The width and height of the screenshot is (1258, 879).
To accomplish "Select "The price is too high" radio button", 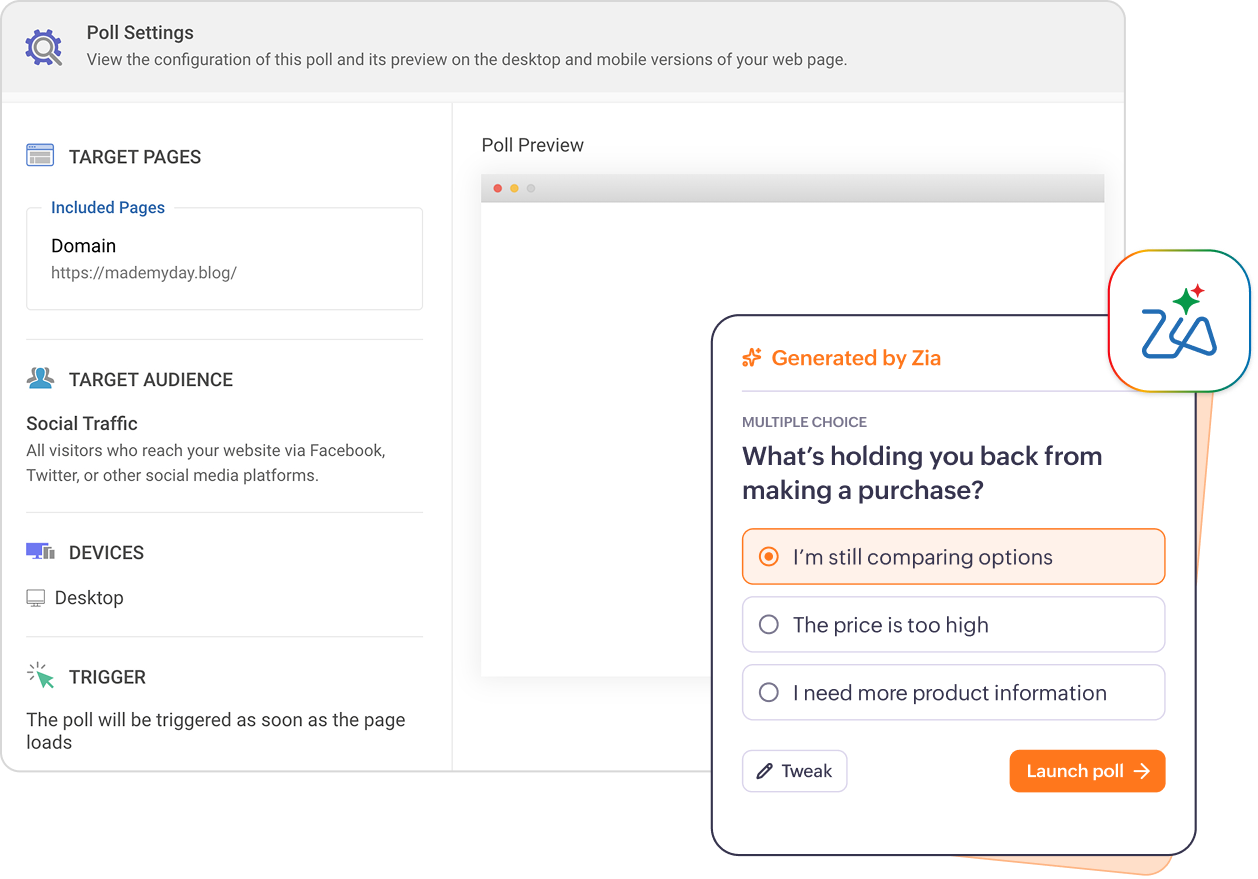I will click(768, 625).
